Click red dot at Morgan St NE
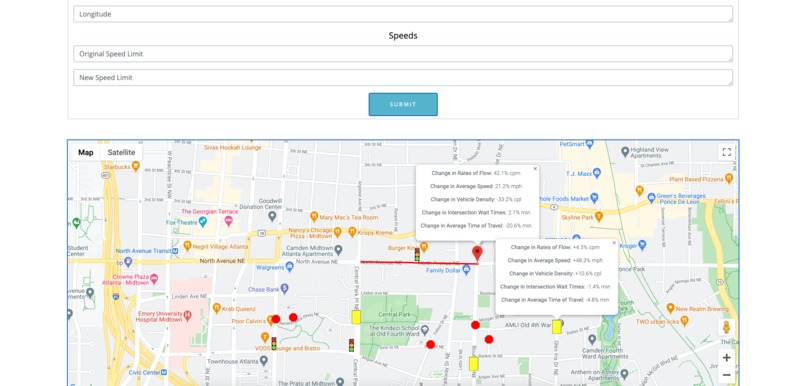This screenshot has width=806, height=386. (475, 325)
